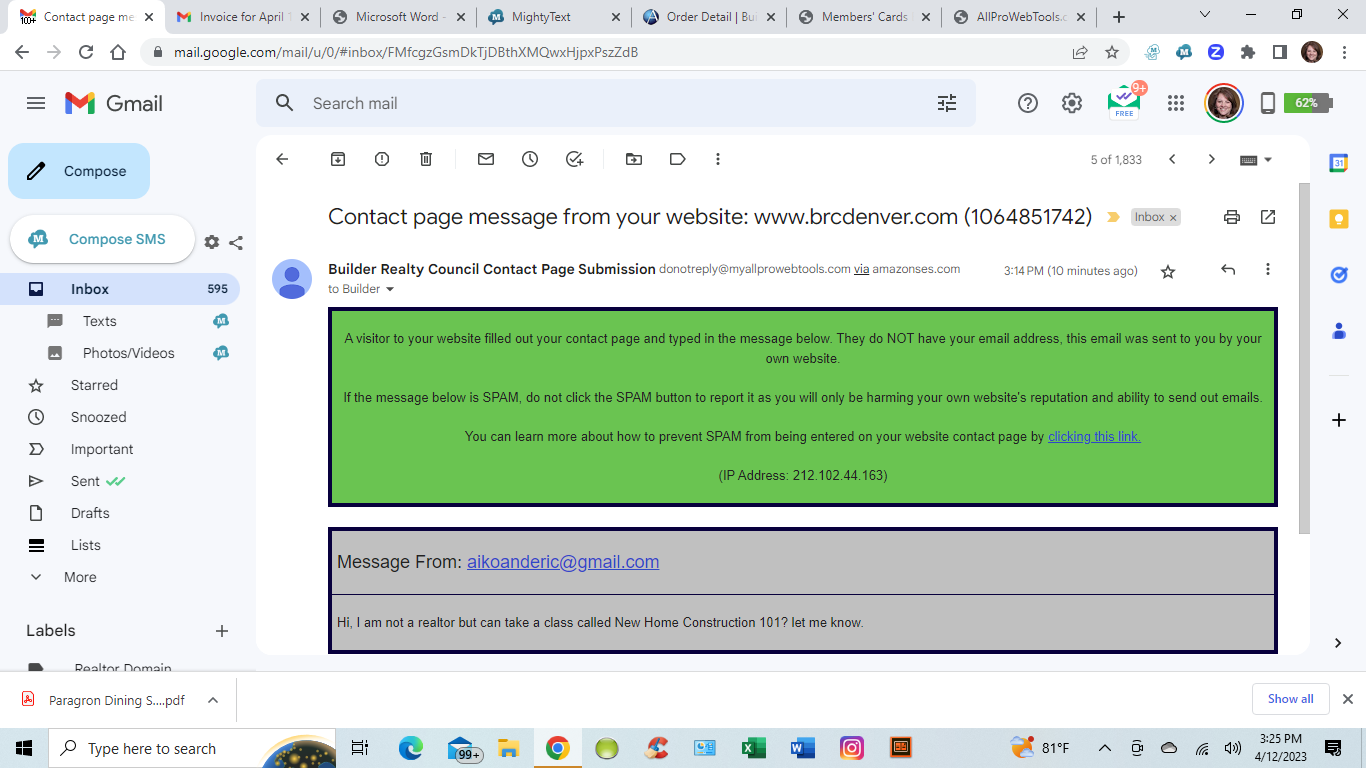
Task: Open the Move to folder icon
Action: [x=634, y=159]
